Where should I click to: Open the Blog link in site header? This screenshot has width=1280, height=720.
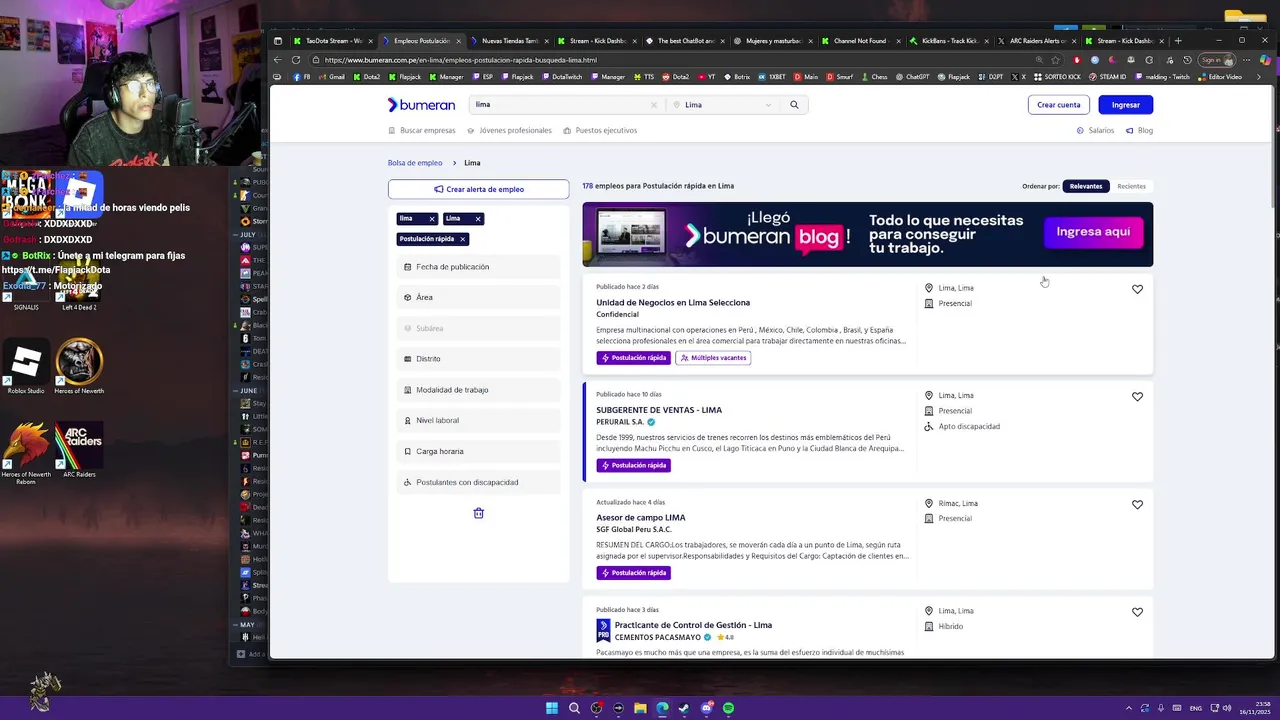[1139, 130]
